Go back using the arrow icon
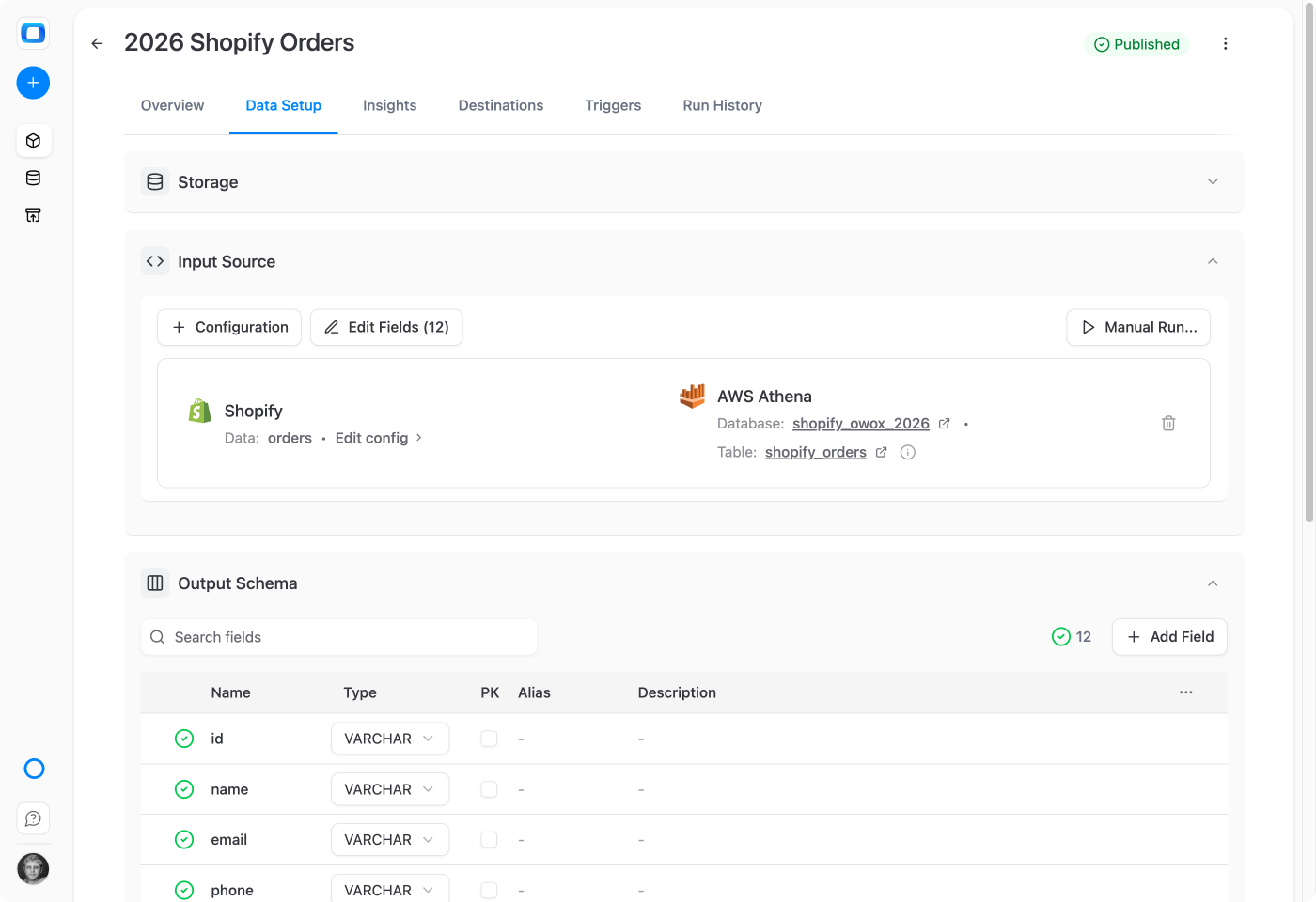 point(97,43)
